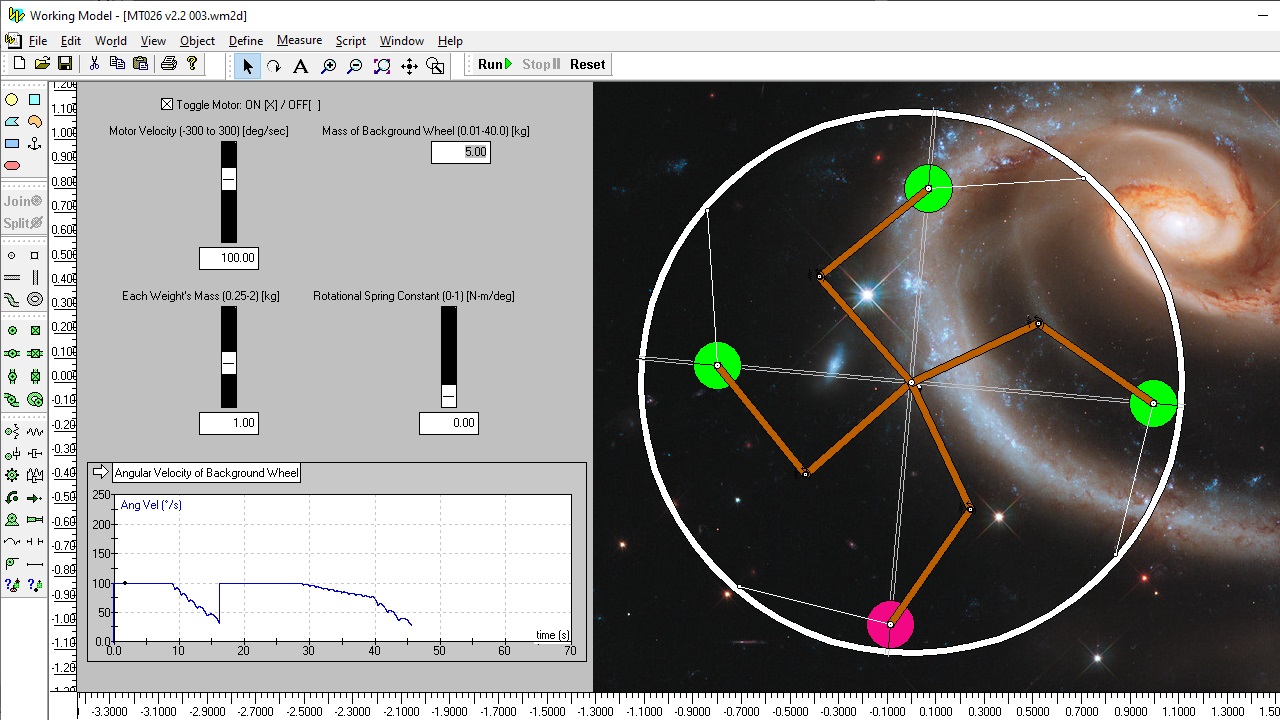Viewport: 1280px width, 720px height.
Task: Select the Circle body tool
Action: pos(12,100)
